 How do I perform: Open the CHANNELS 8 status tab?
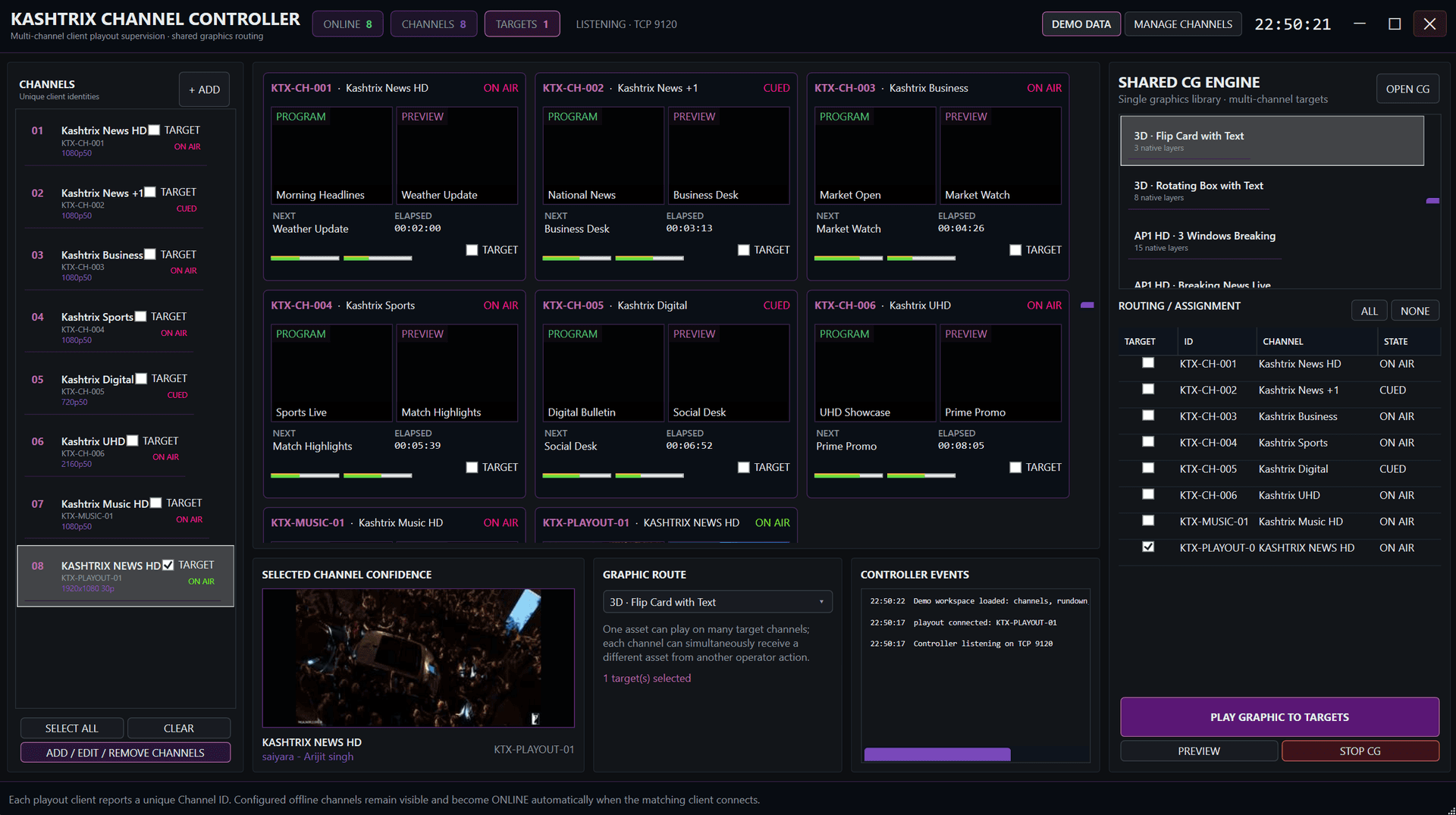[x=434, y=24]
